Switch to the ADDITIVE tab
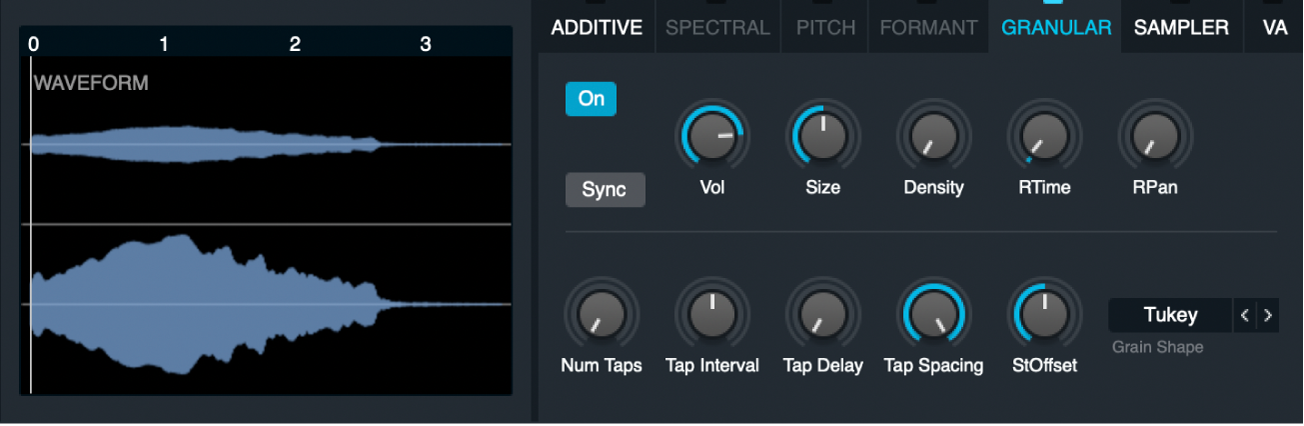This screenshot has height=426, width=1304. [x=596, y=28]
